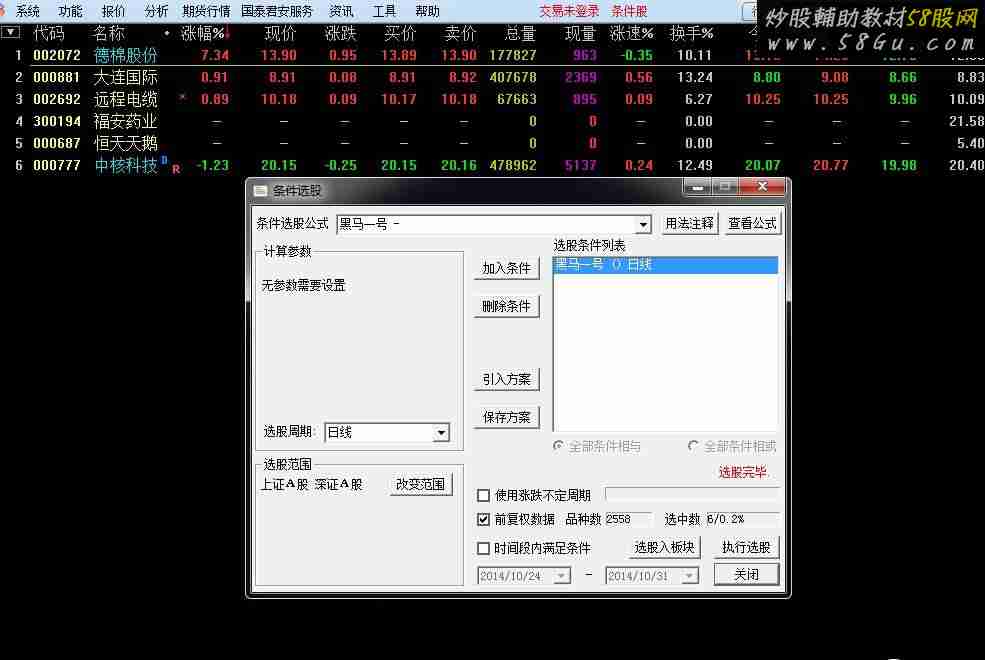Click the 删除条件 button
This screenshot has width=985, height=660.
(506, 306)
